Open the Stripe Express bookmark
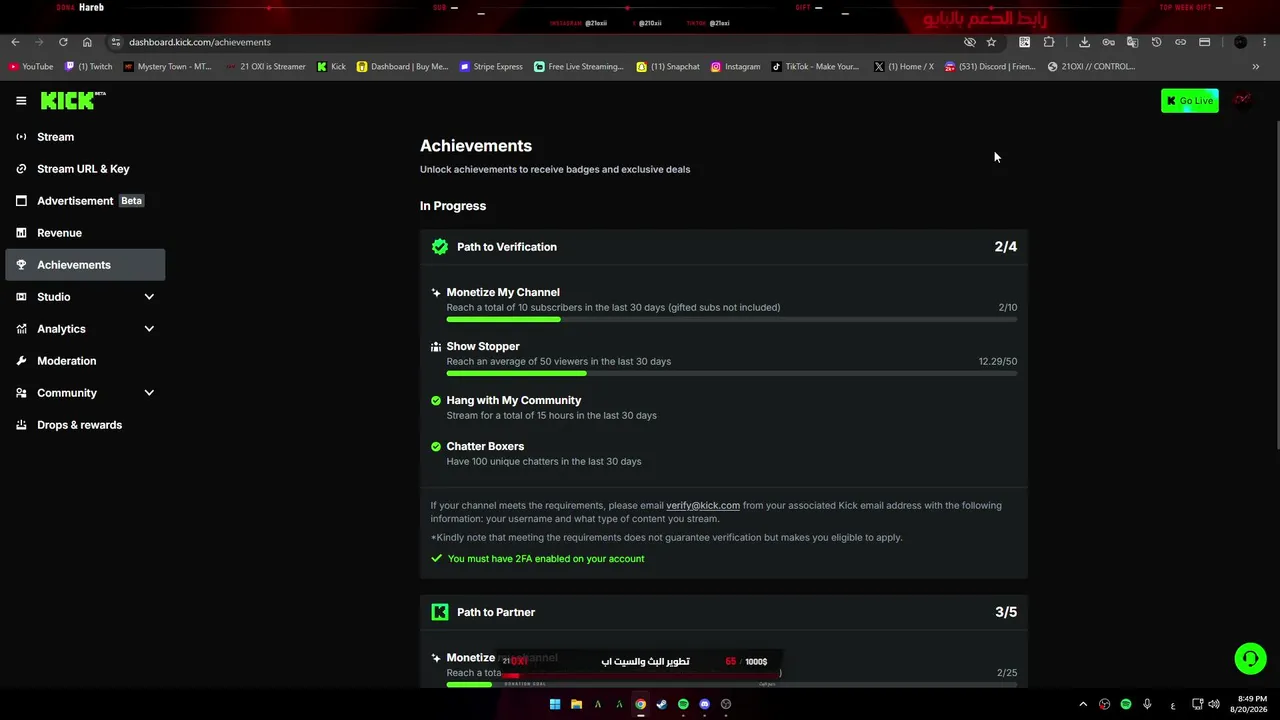This screenshot has height=720, width=1280. (491, 67)
